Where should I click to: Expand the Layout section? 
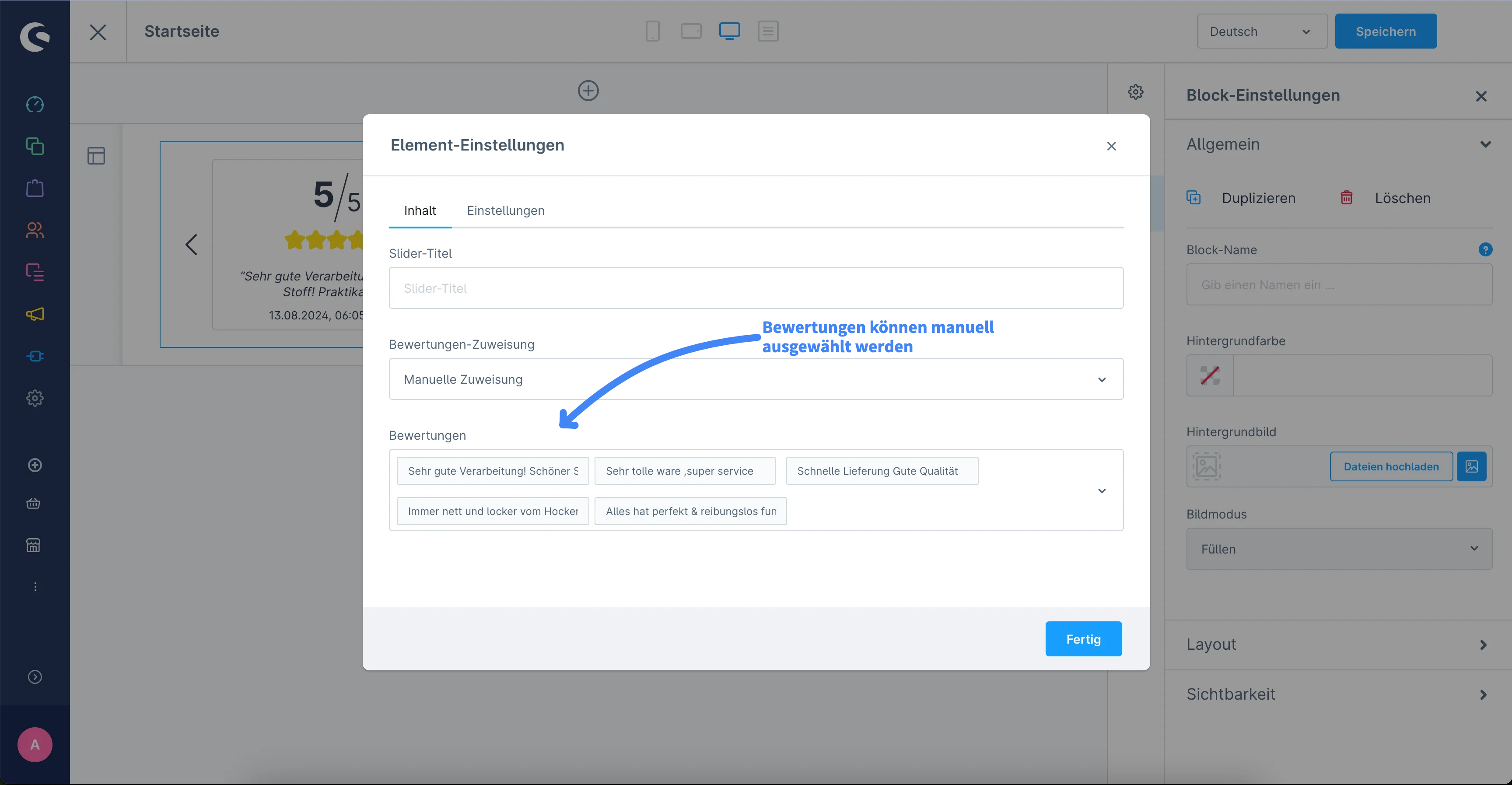(1339, 645)
